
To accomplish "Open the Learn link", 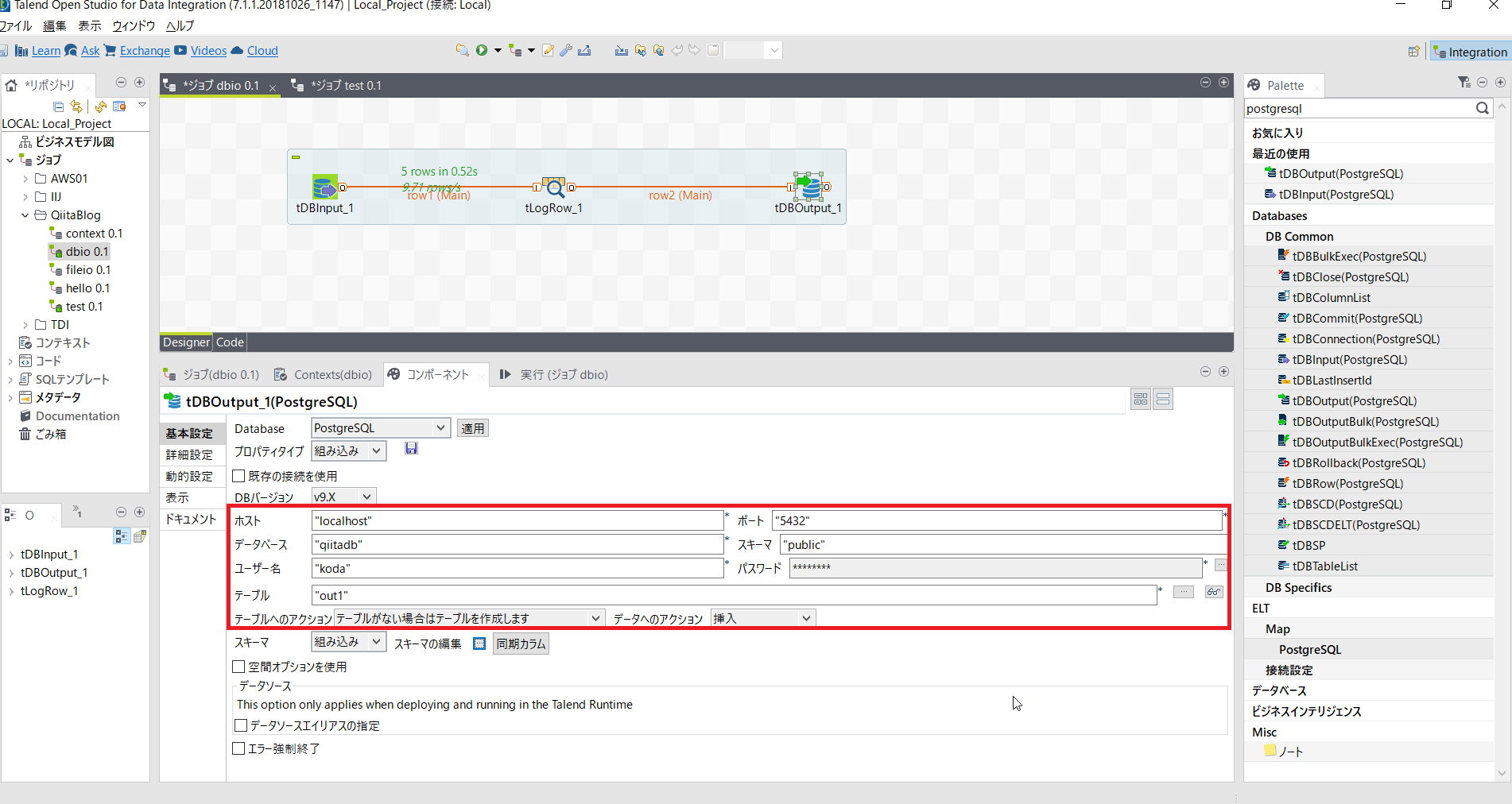I will click(46, 51).
